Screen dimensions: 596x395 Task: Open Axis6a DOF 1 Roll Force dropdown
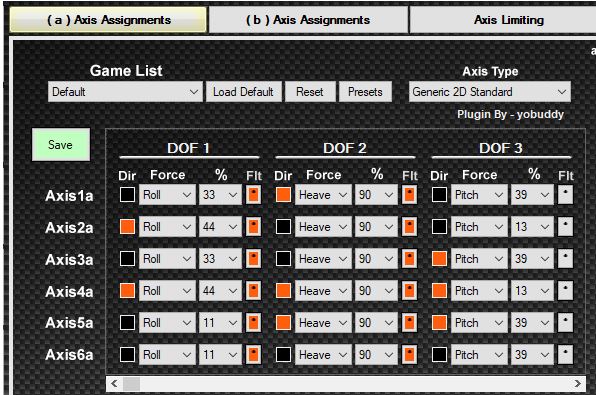tap(167, 354)
